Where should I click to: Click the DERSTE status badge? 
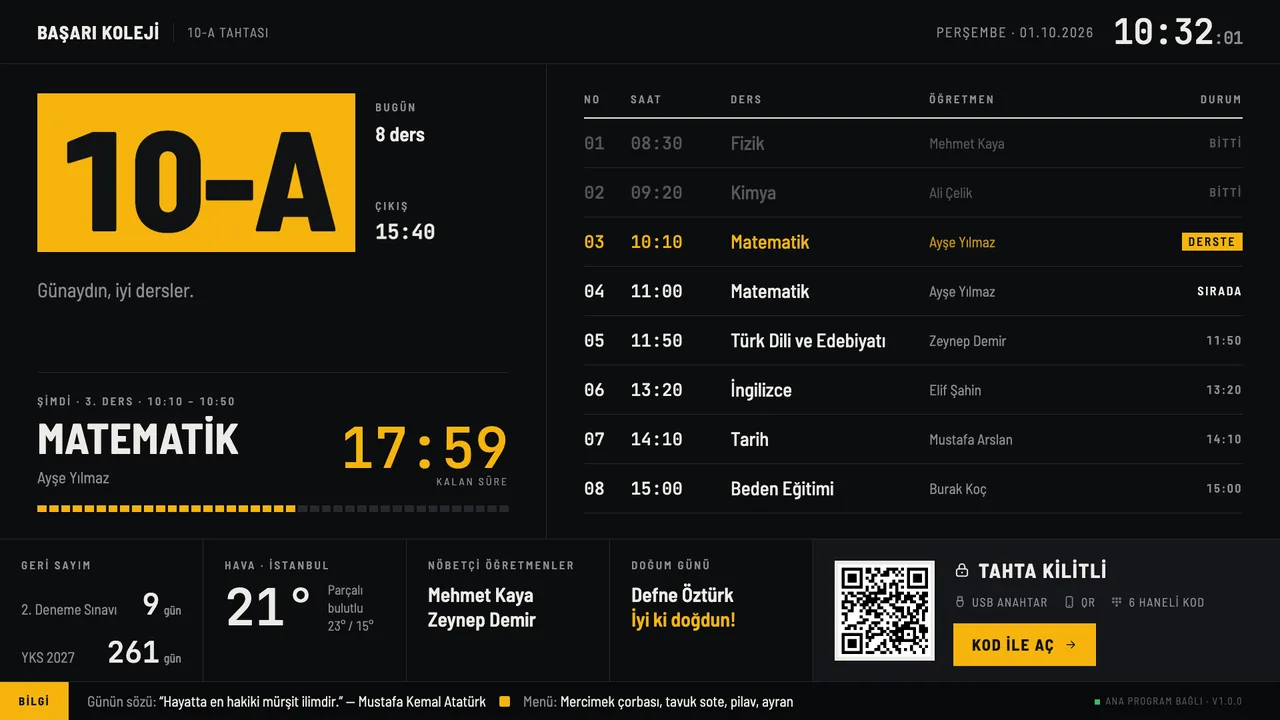[1212, 242]
